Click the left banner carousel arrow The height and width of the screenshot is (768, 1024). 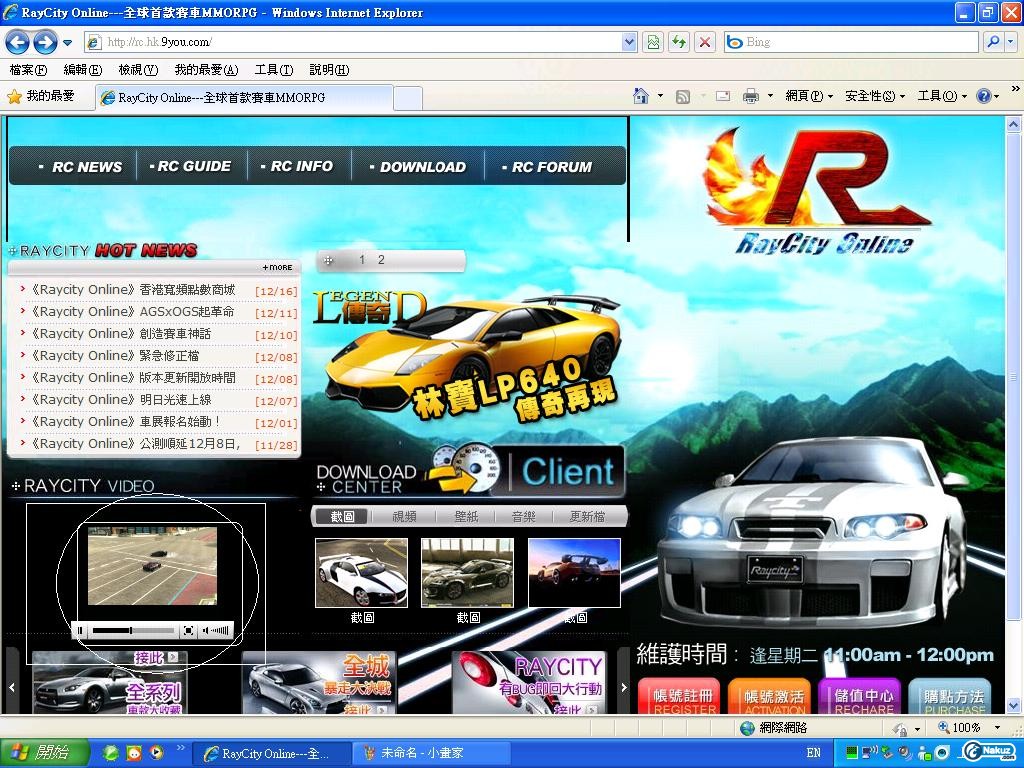(x=12, y=686)
